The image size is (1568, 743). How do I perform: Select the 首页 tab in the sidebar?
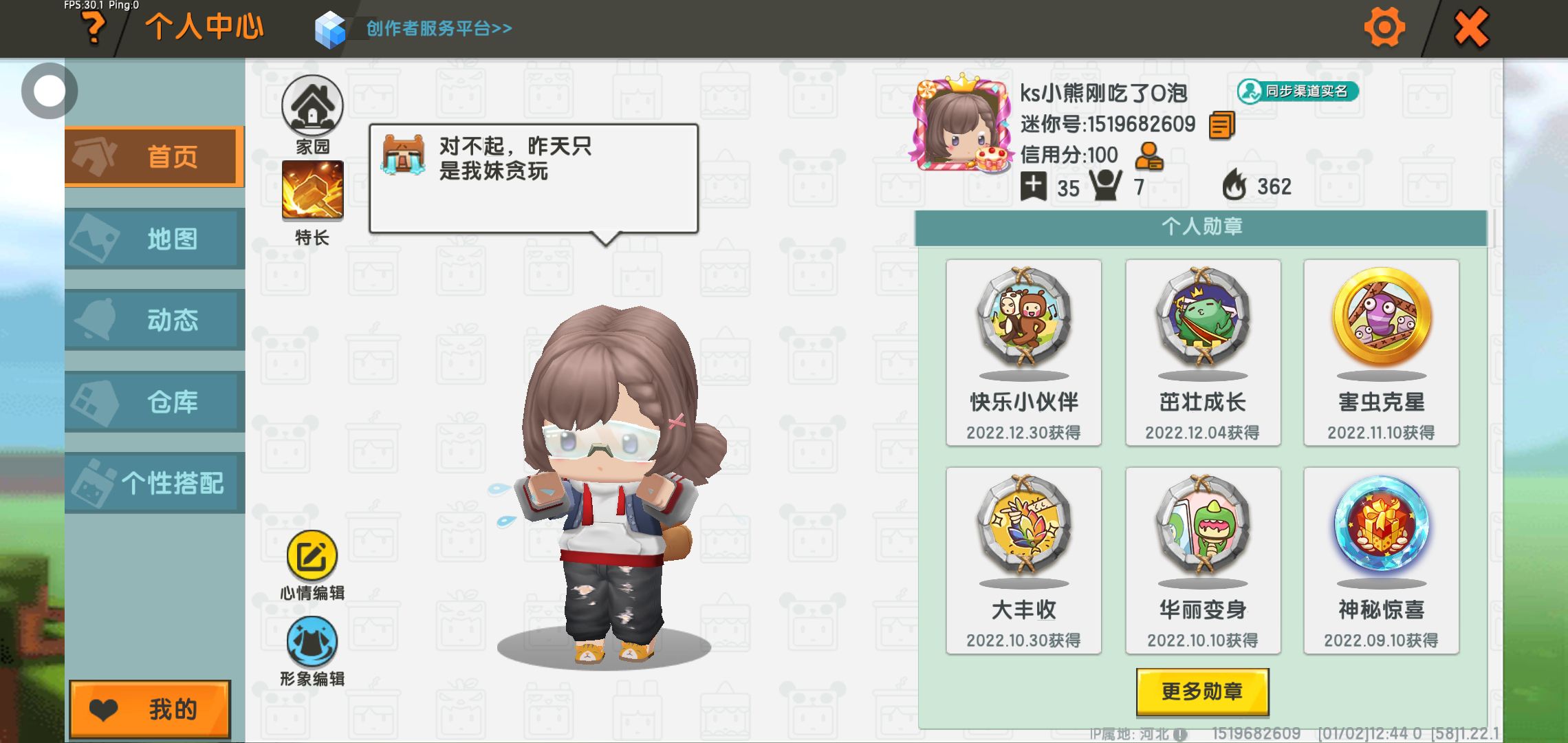point(155,157)
